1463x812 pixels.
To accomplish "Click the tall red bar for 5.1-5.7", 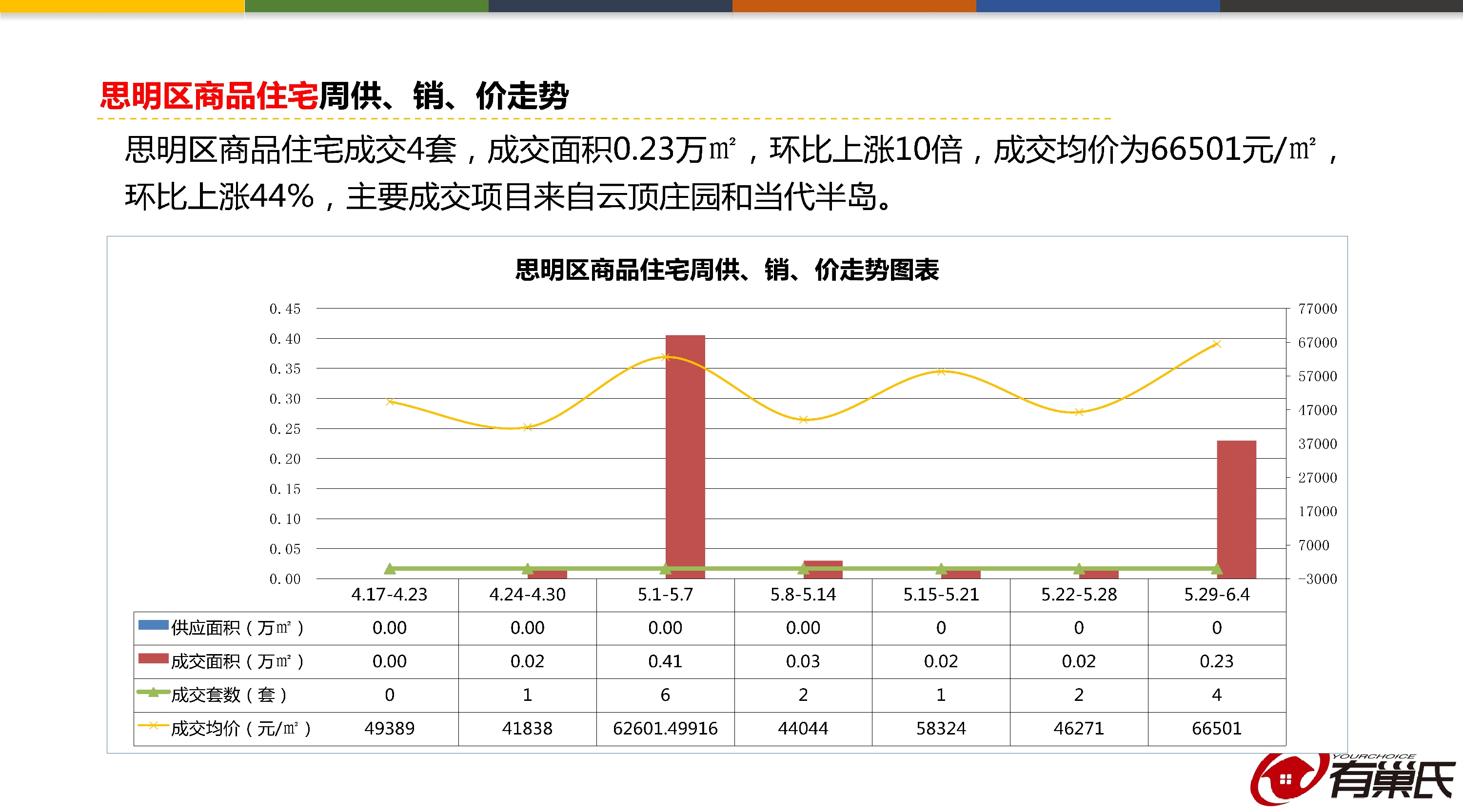I will (x=685, y=457).
